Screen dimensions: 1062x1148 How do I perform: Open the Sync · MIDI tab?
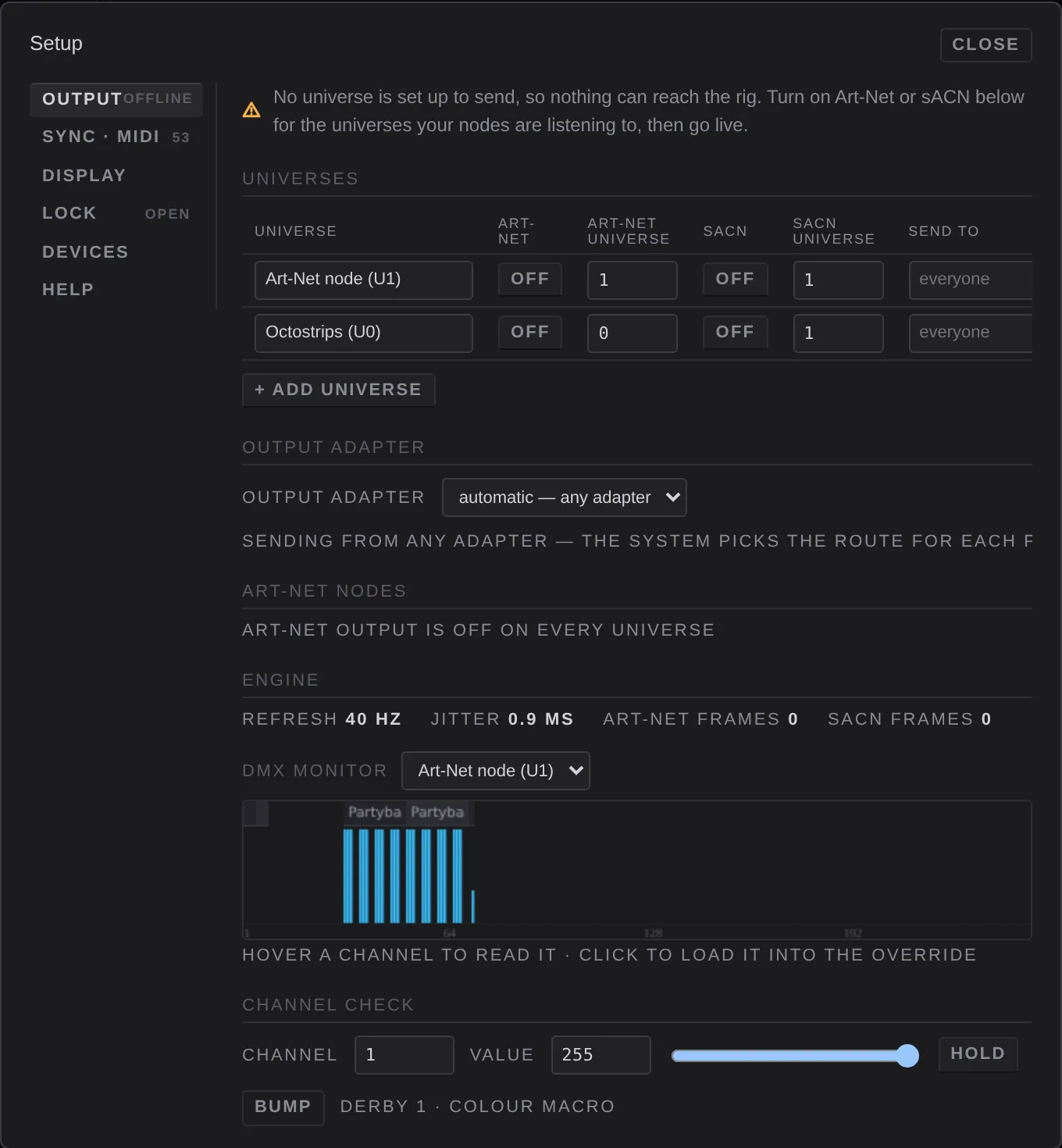click(116, 137)
